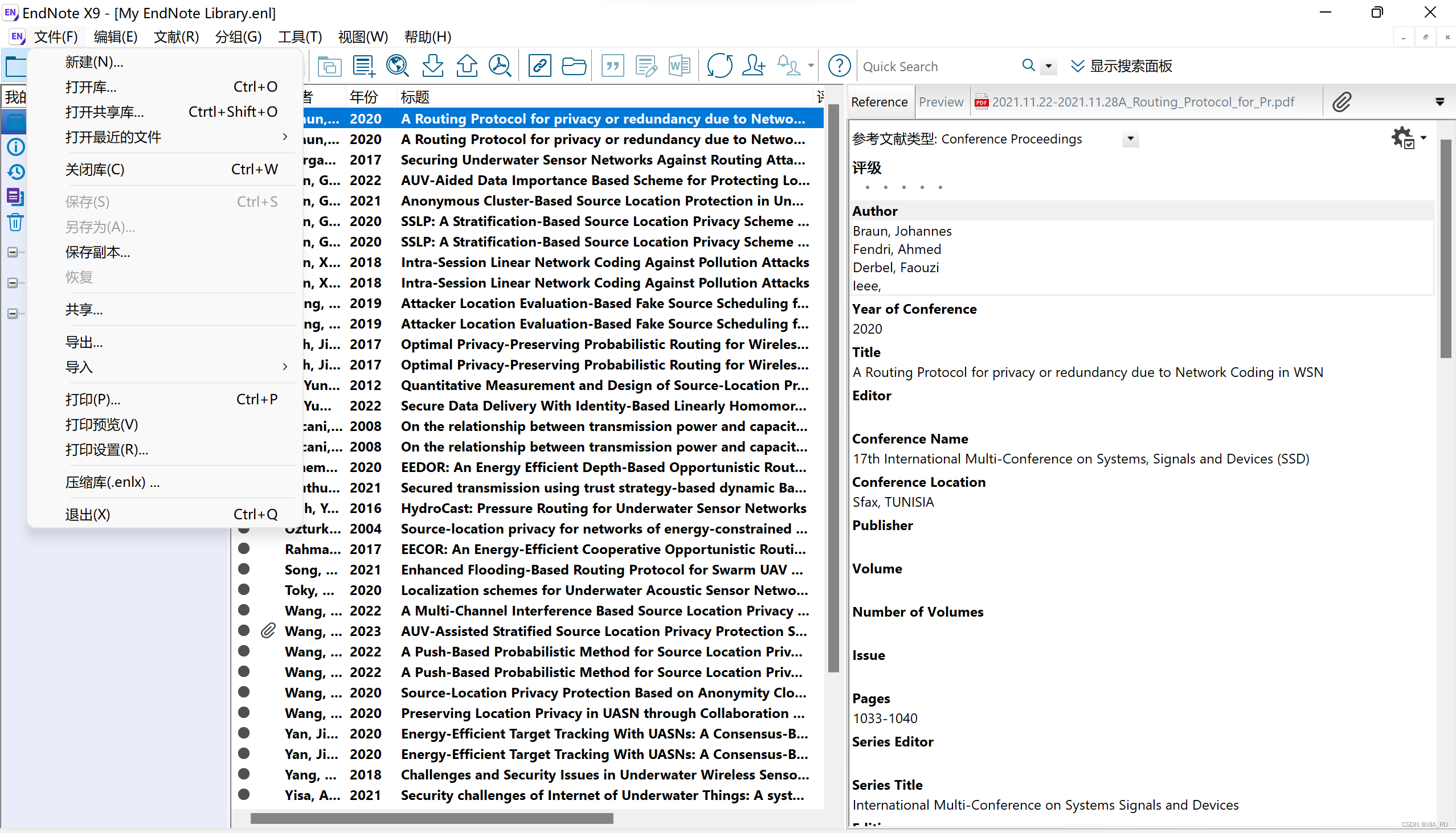The width and height of the screenshot is (1456, 833).
Task: Open the reference type Conference Proceedings dropdown
Action: point(1130,138)
